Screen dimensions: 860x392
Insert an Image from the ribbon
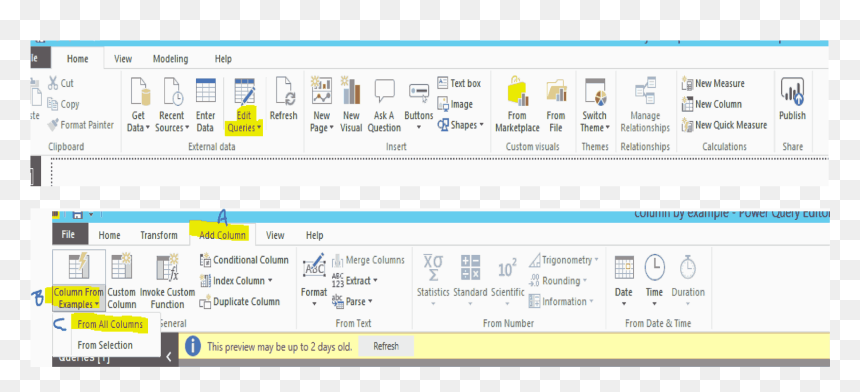pyautogui.click(x=455, y=104)
